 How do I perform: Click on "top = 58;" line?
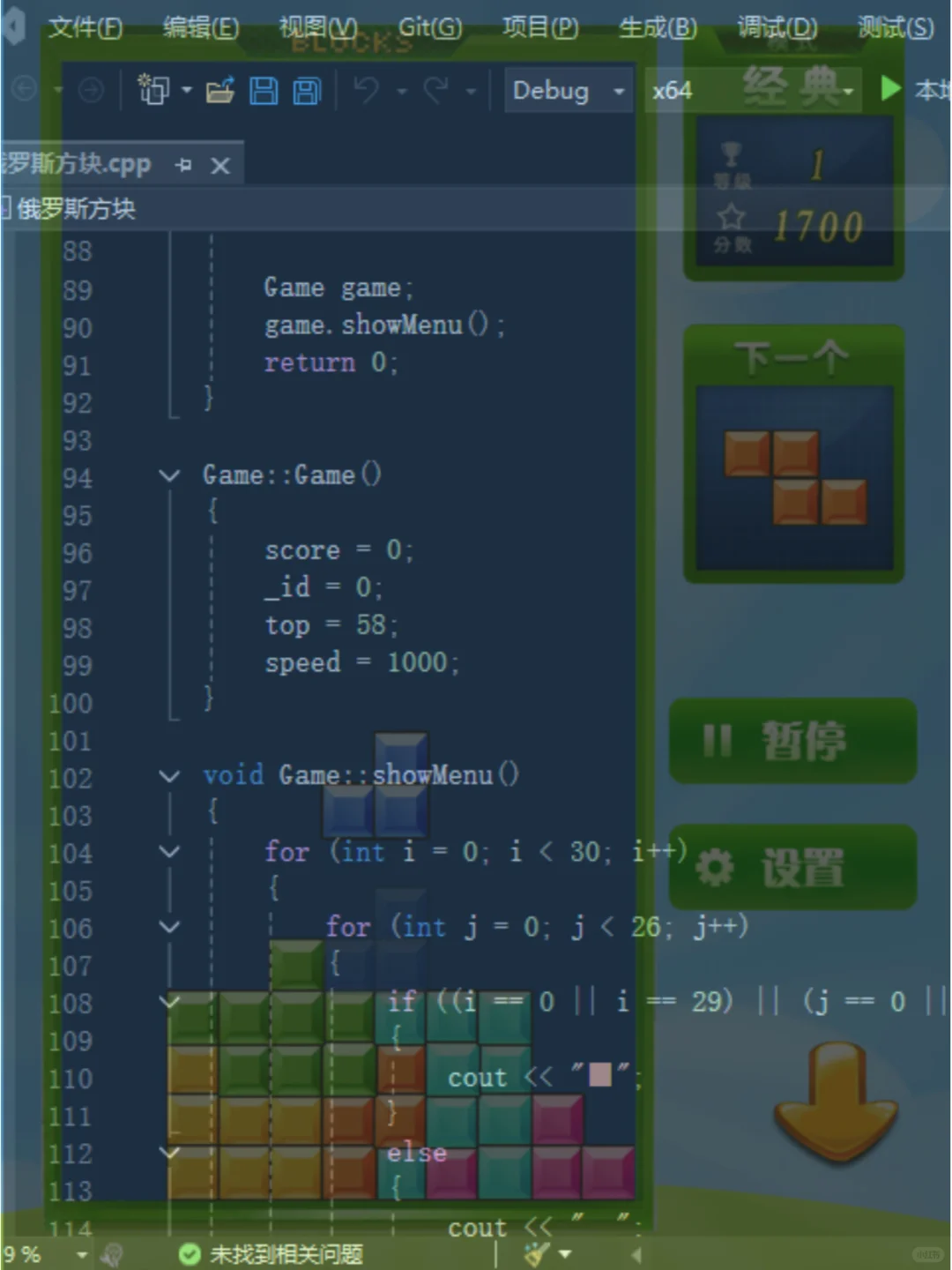[x=331, y=625]
